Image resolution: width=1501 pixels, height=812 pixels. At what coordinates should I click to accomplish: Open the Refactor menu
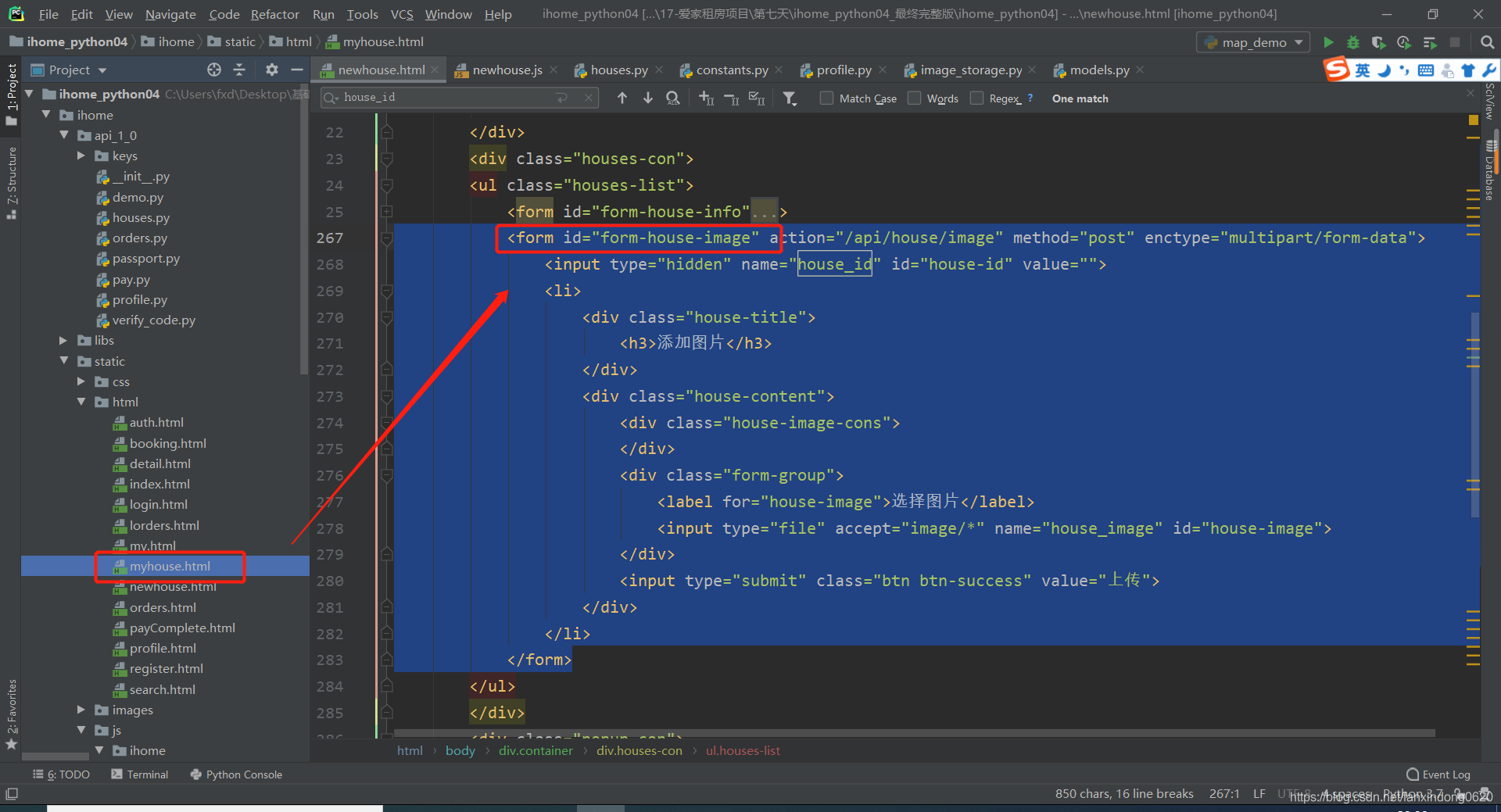(274, 14)
